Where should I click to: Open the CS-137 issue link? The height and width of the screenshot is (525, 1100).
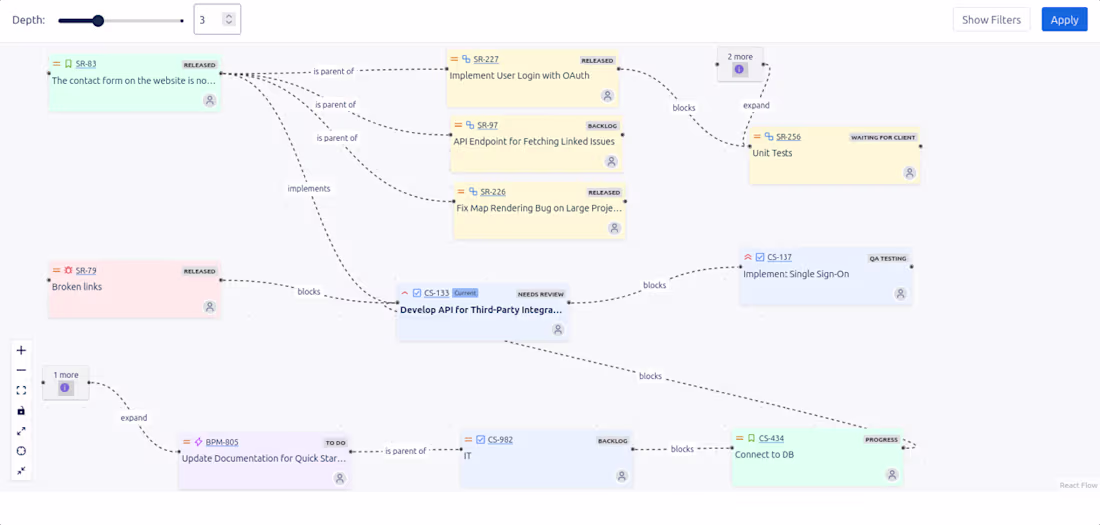coord(779,257)
